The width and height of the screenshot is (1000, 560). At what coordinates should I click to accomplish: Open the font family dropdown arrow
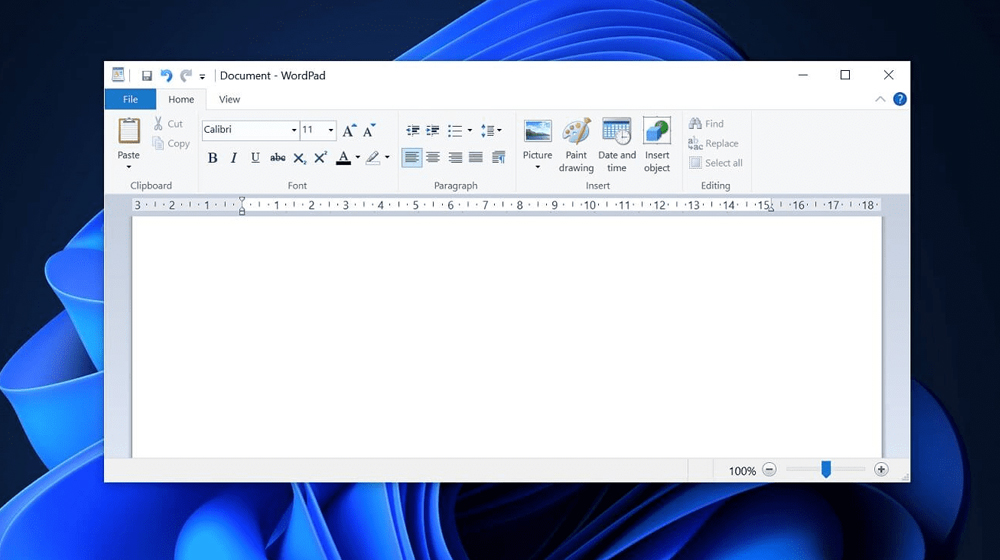[294, 130]
